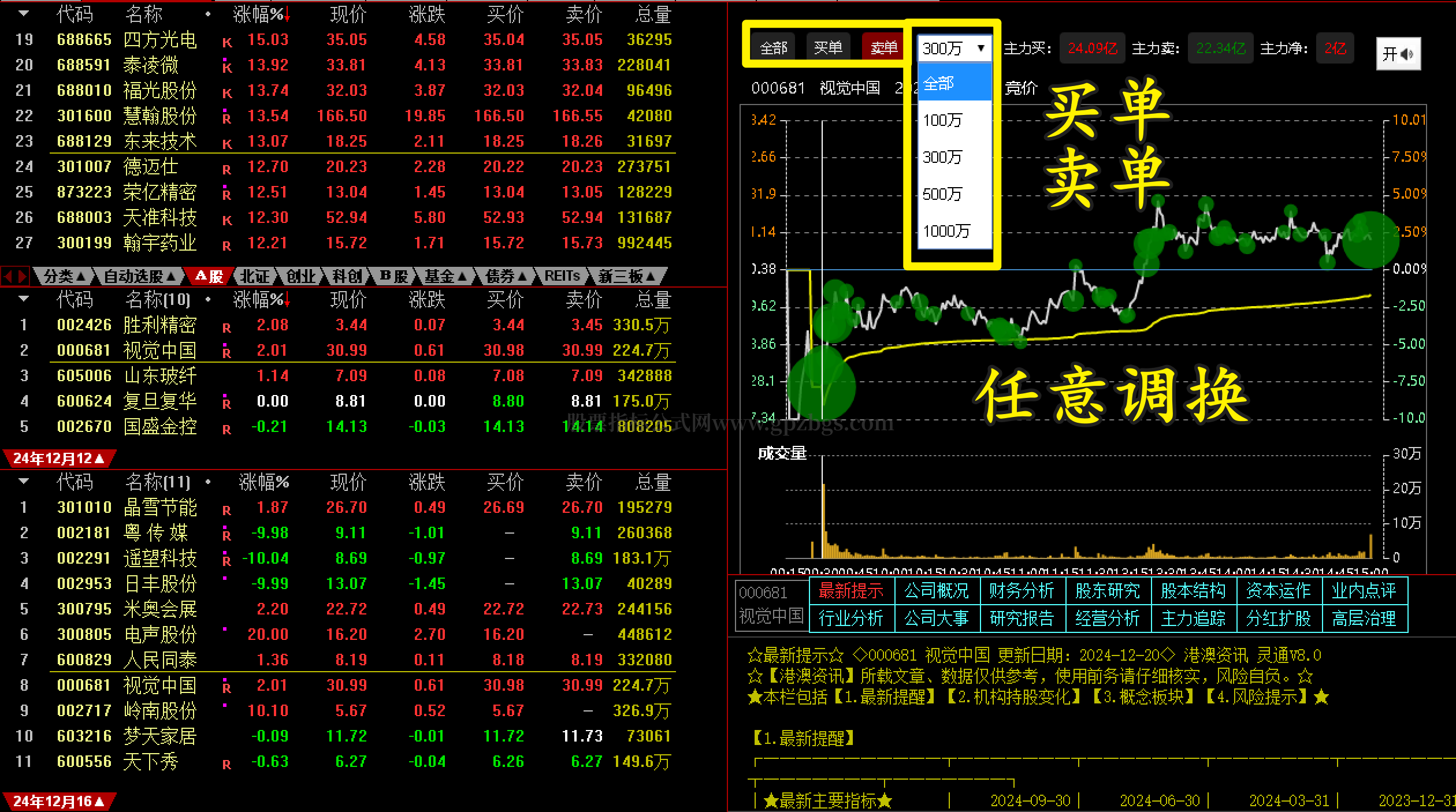This screenshot has width=1456, height=812.
Task: Expand the 24年12月12 date section
Action: [x=58, y=459]
